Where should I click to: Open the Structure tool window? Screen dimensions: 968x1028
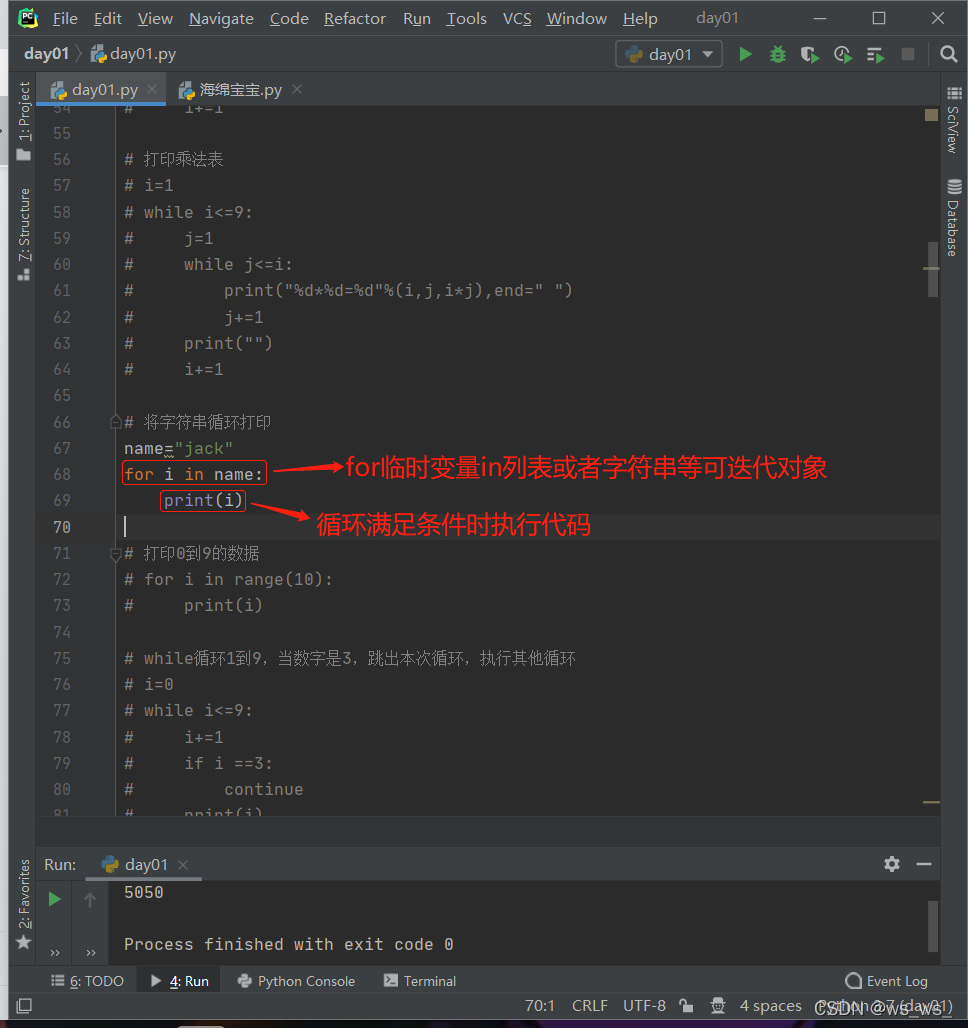[x=24, y=233]
